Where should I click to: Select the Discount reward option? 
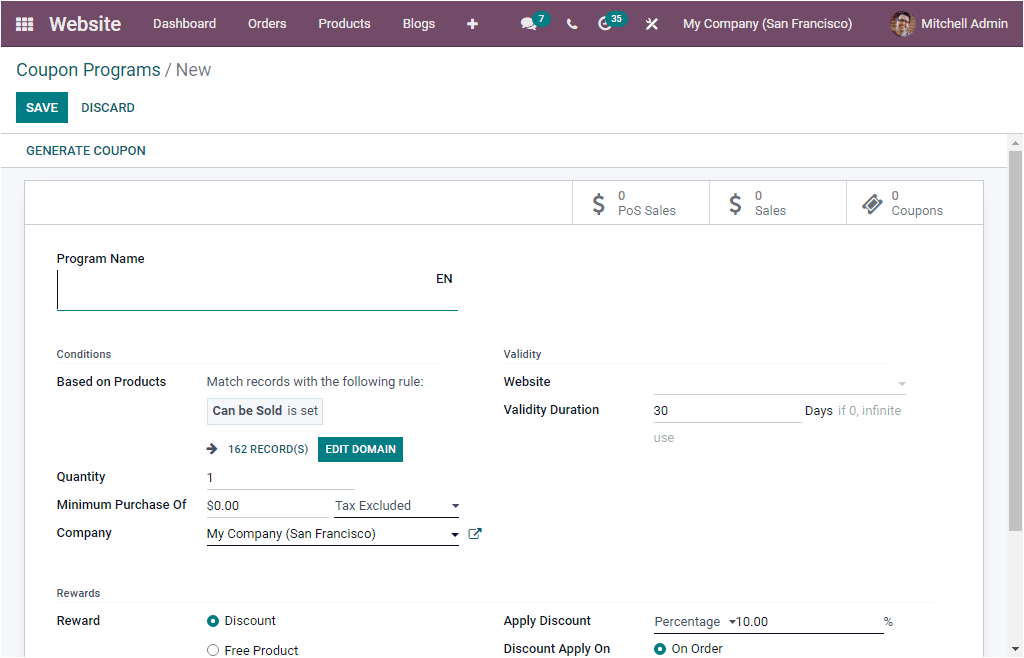212,620
